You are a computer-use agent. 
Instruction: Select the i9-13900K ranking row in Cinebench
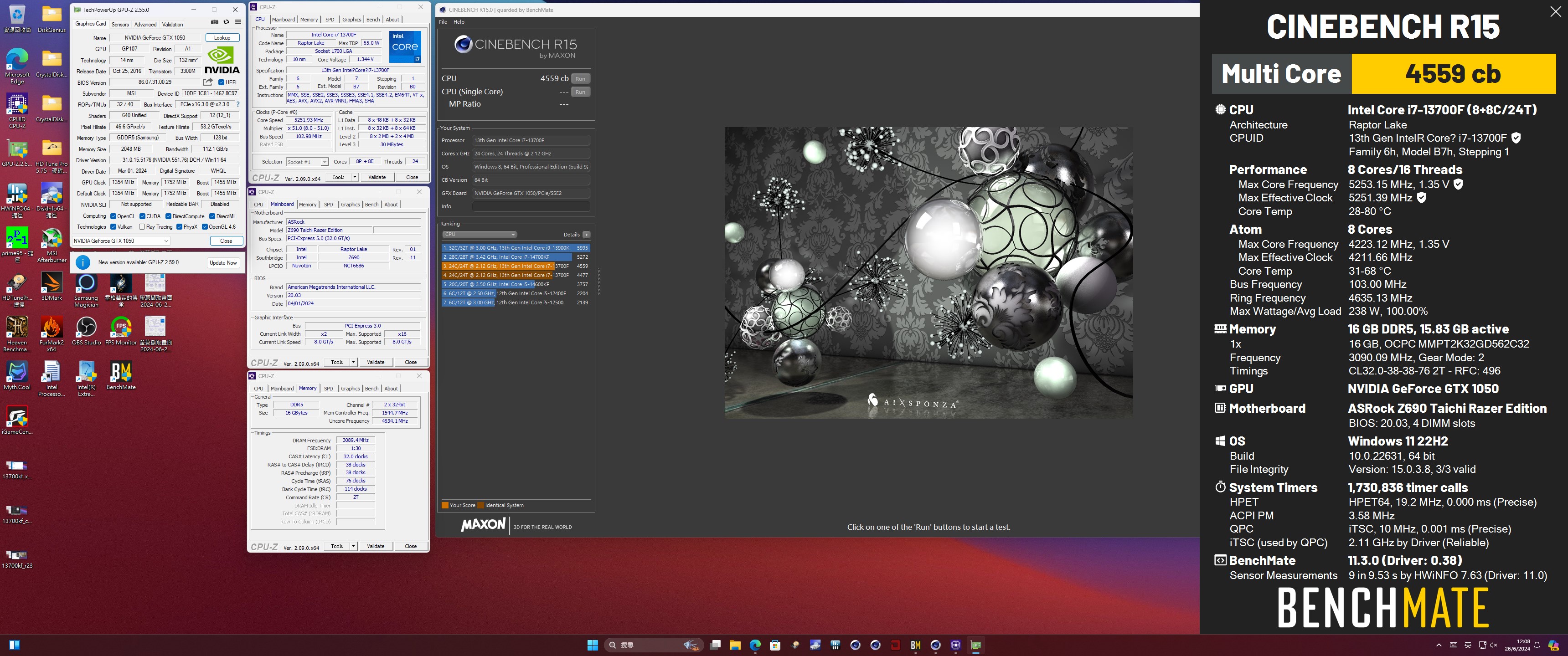pyautogui.click(x=516, y=248)
